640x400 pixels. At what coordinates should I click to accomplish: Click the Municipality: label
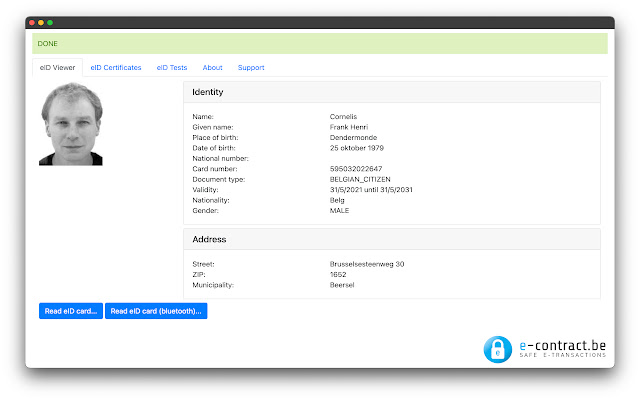pos(213,285)
